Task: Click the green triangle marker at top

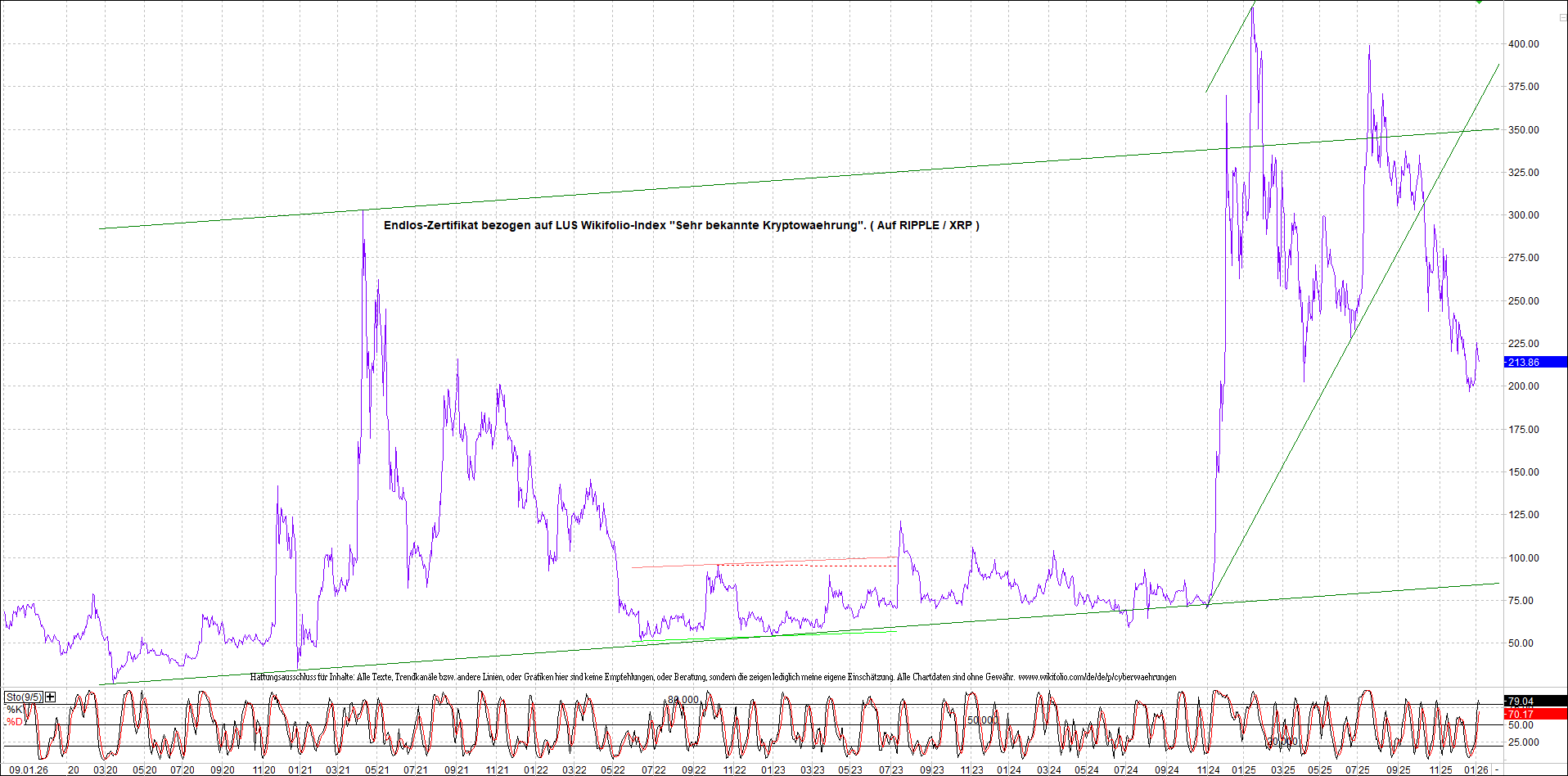Action: [1480, 2]
